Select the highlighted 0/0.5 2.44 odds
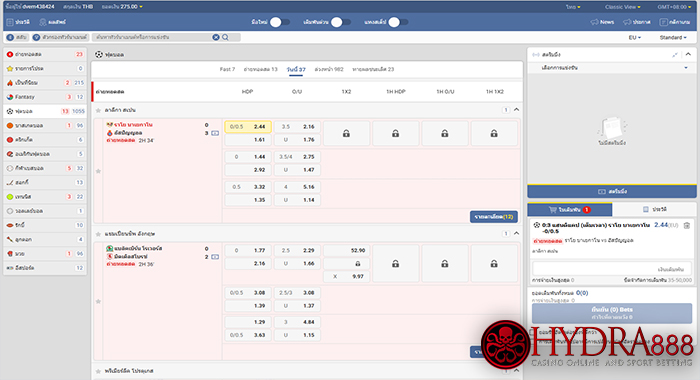Screen dimensions: 700x380 [248, 127]
